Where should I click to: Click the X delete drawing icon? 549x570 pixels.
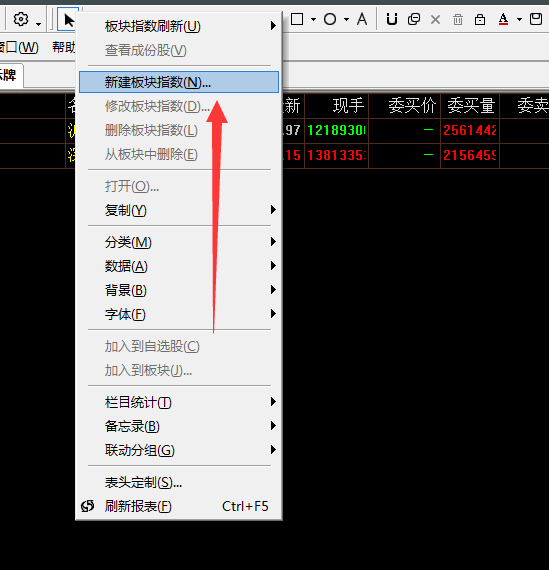tap(435, 19)
